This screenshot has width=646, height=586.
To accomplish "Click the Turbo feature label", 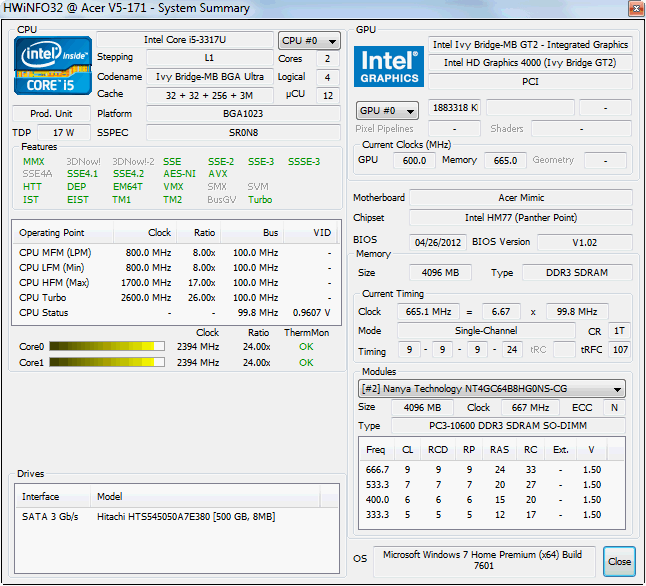I will click(260, 199).
